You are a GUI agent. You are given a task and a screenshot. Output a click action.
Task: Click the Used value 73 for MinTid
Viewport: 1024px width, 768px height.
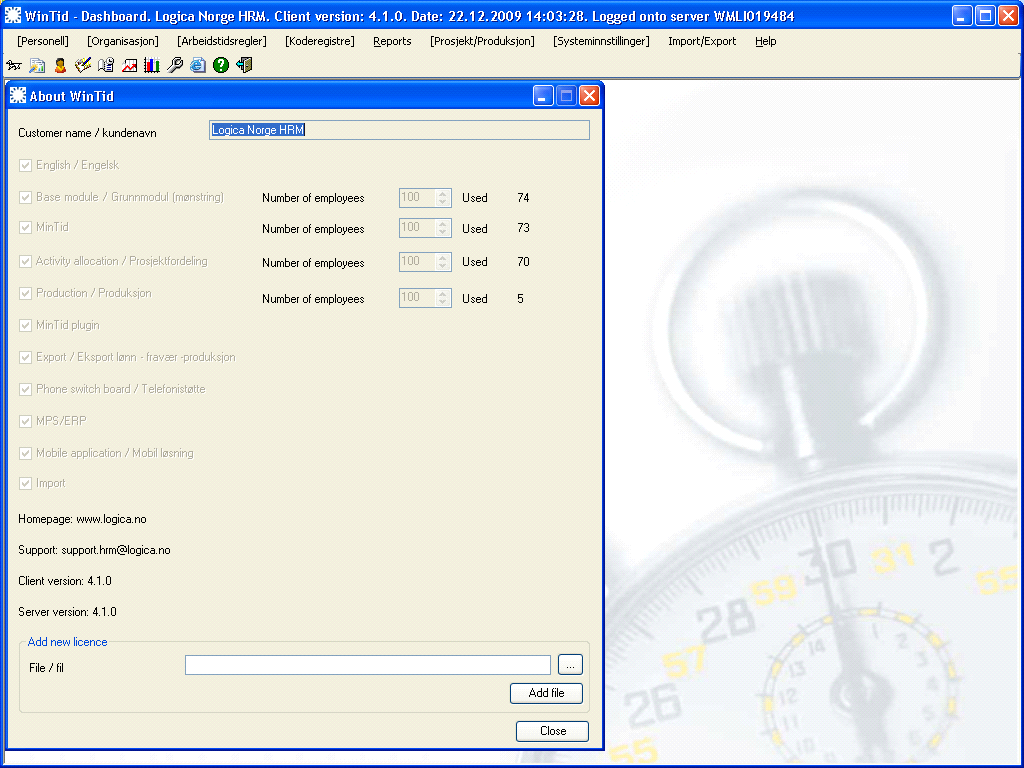[523, 228]
